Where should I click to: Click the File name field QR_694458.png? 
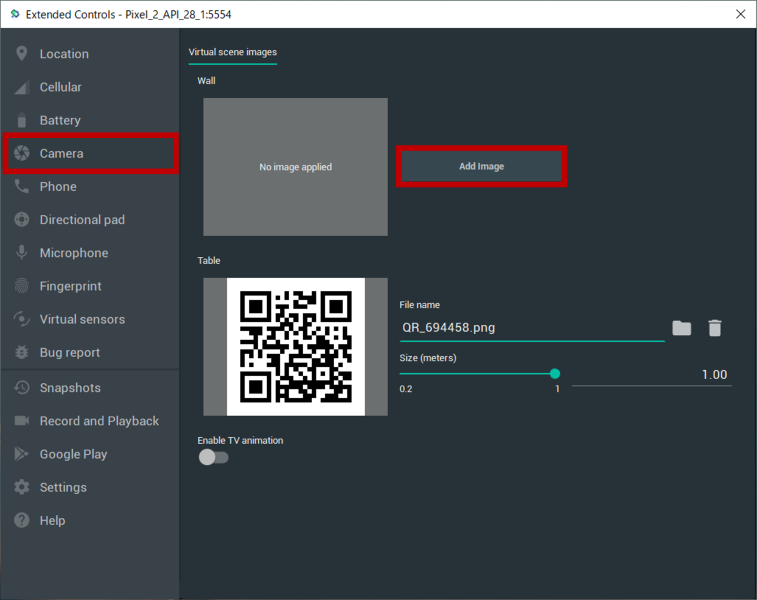pyautogui.click(x=532, y=328)
